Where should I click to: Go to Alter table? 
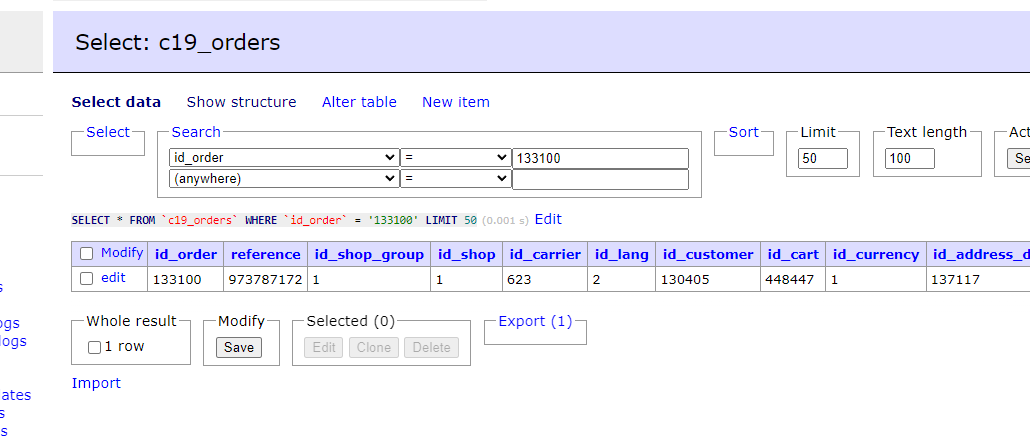pyautogui.click(x=359, y=102)
